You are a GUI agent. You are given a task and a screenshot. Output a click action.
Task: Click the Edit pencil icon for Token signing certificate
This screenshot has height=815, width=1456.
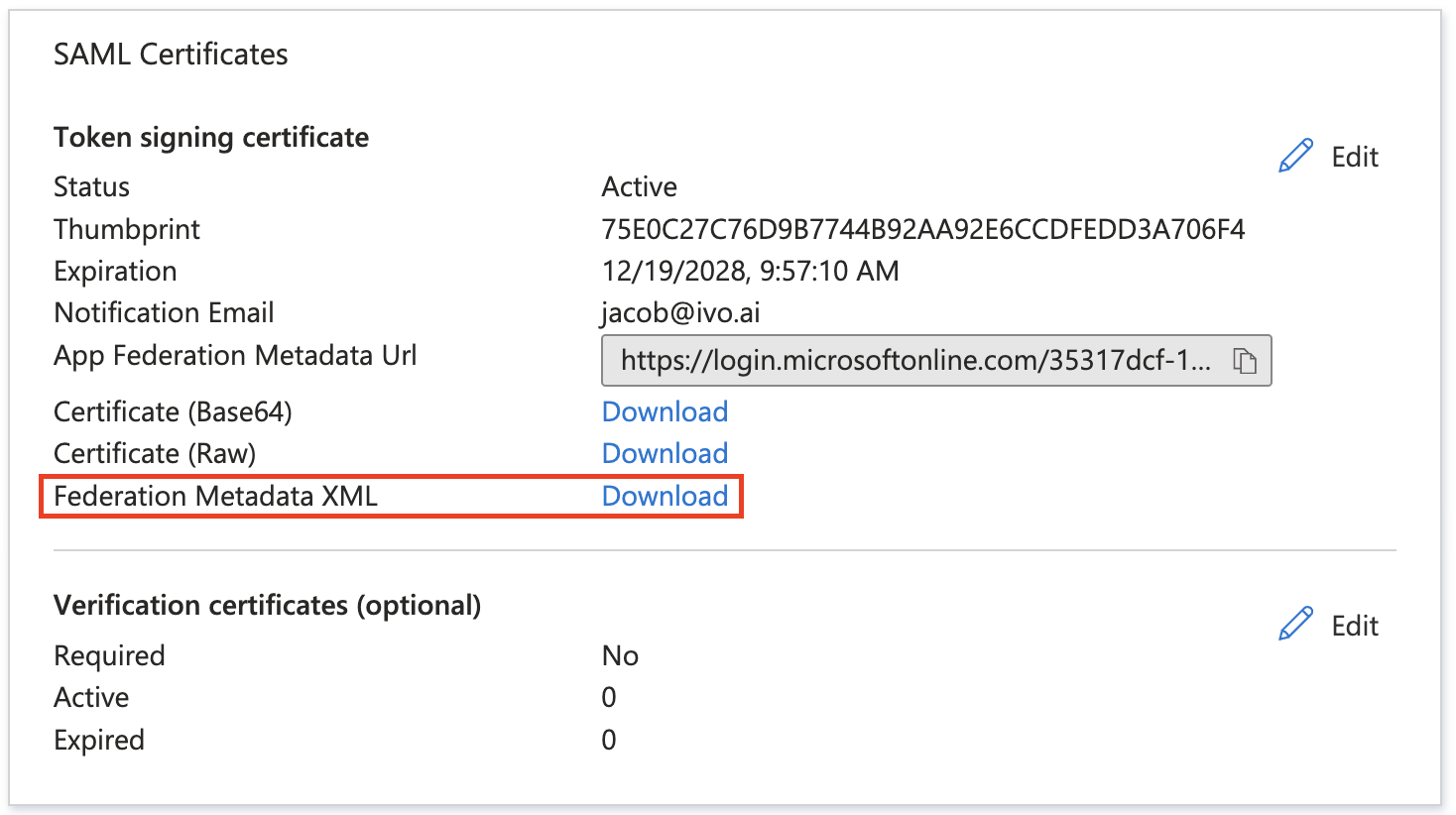1294,155
